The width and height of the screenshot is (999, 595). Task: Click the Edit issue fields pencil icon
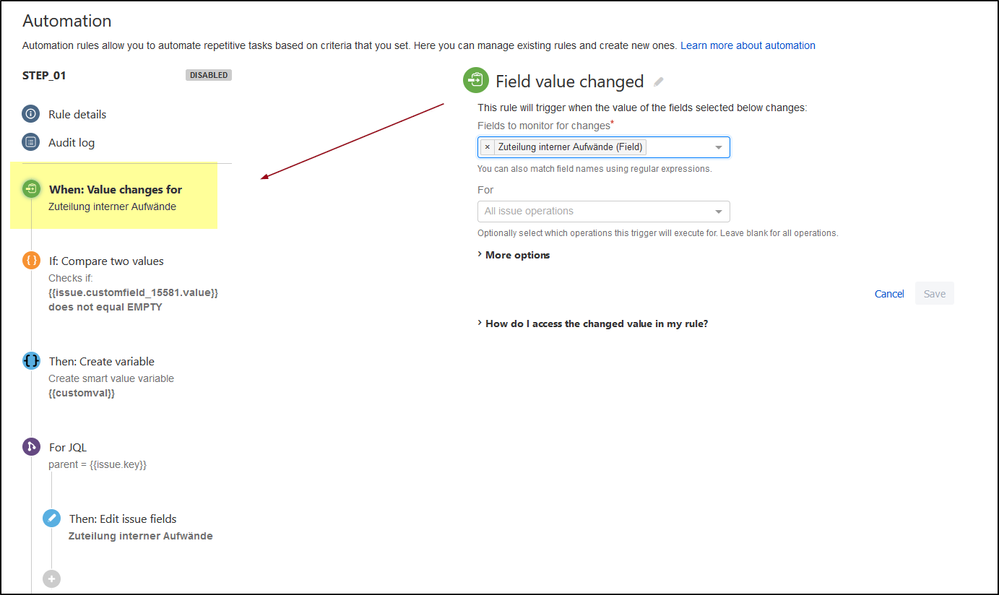click(52, 518)
